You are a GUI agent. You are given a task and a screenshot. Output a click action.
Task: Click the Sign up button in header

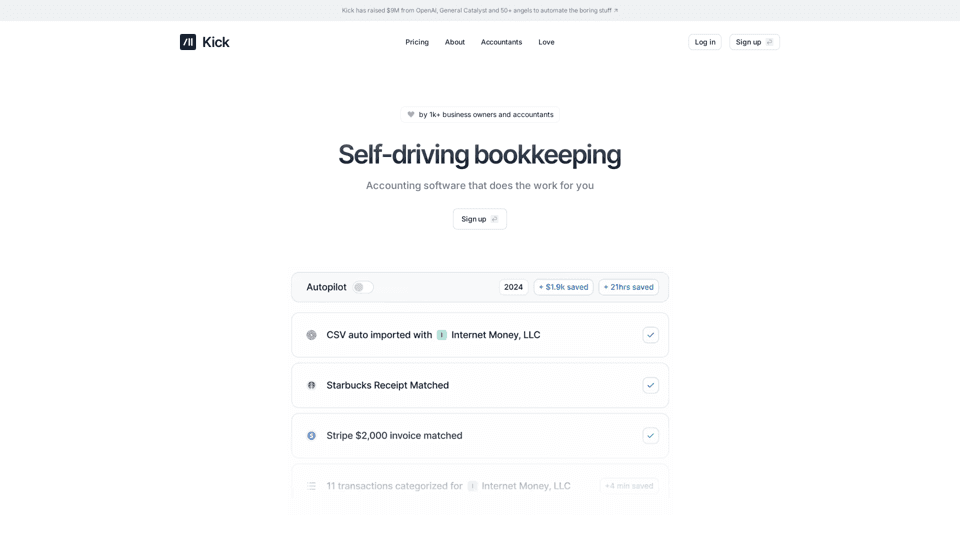754,42
